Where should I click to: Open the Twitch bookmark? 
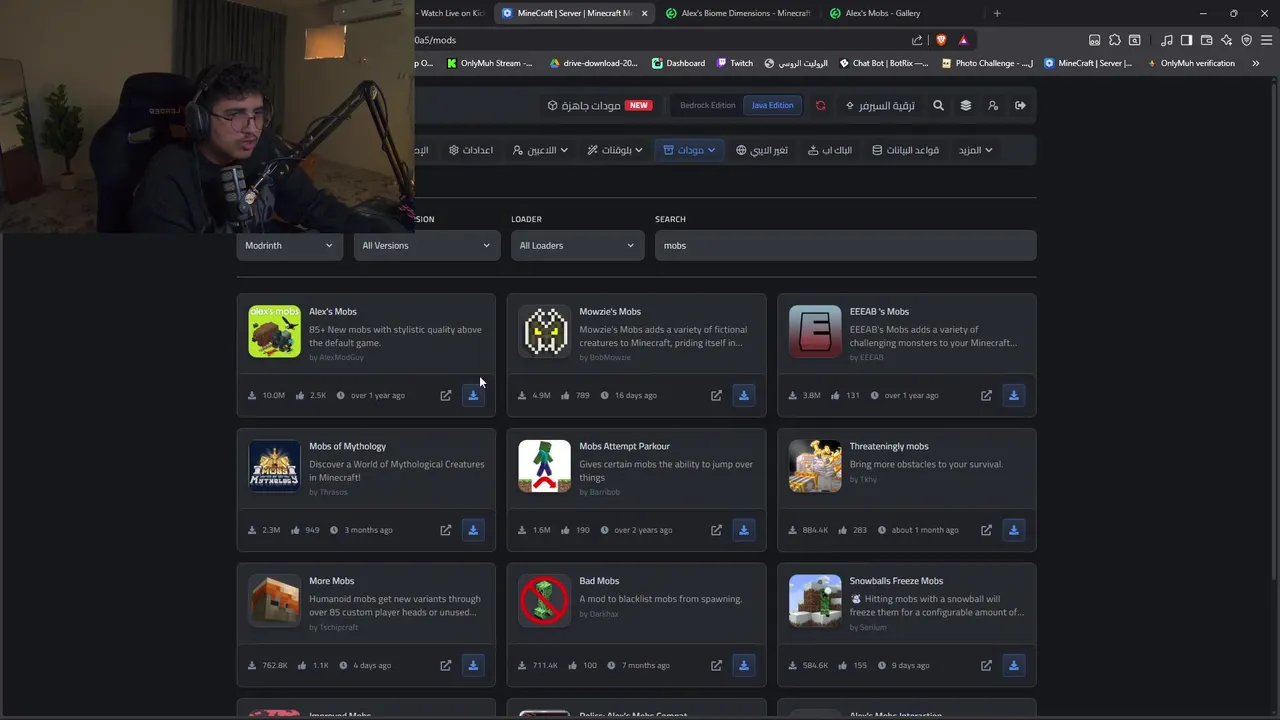[x=735, y=63]
